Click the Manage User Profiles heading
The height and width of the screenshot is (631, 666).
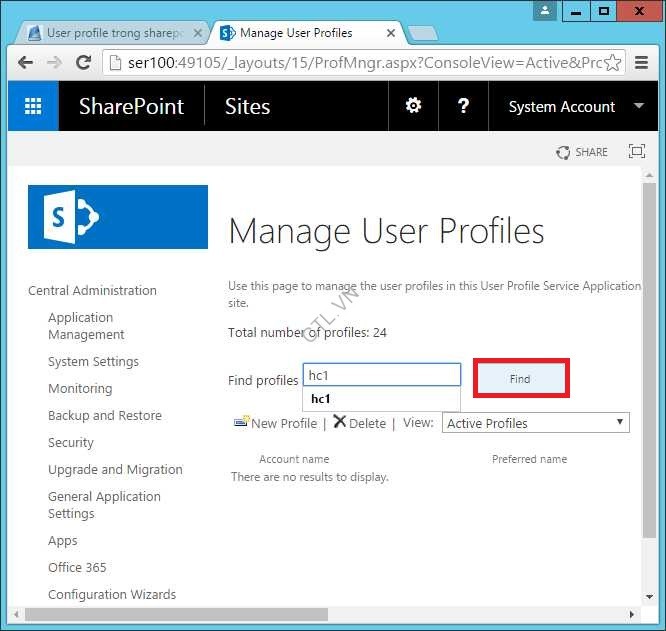point(386,231)
